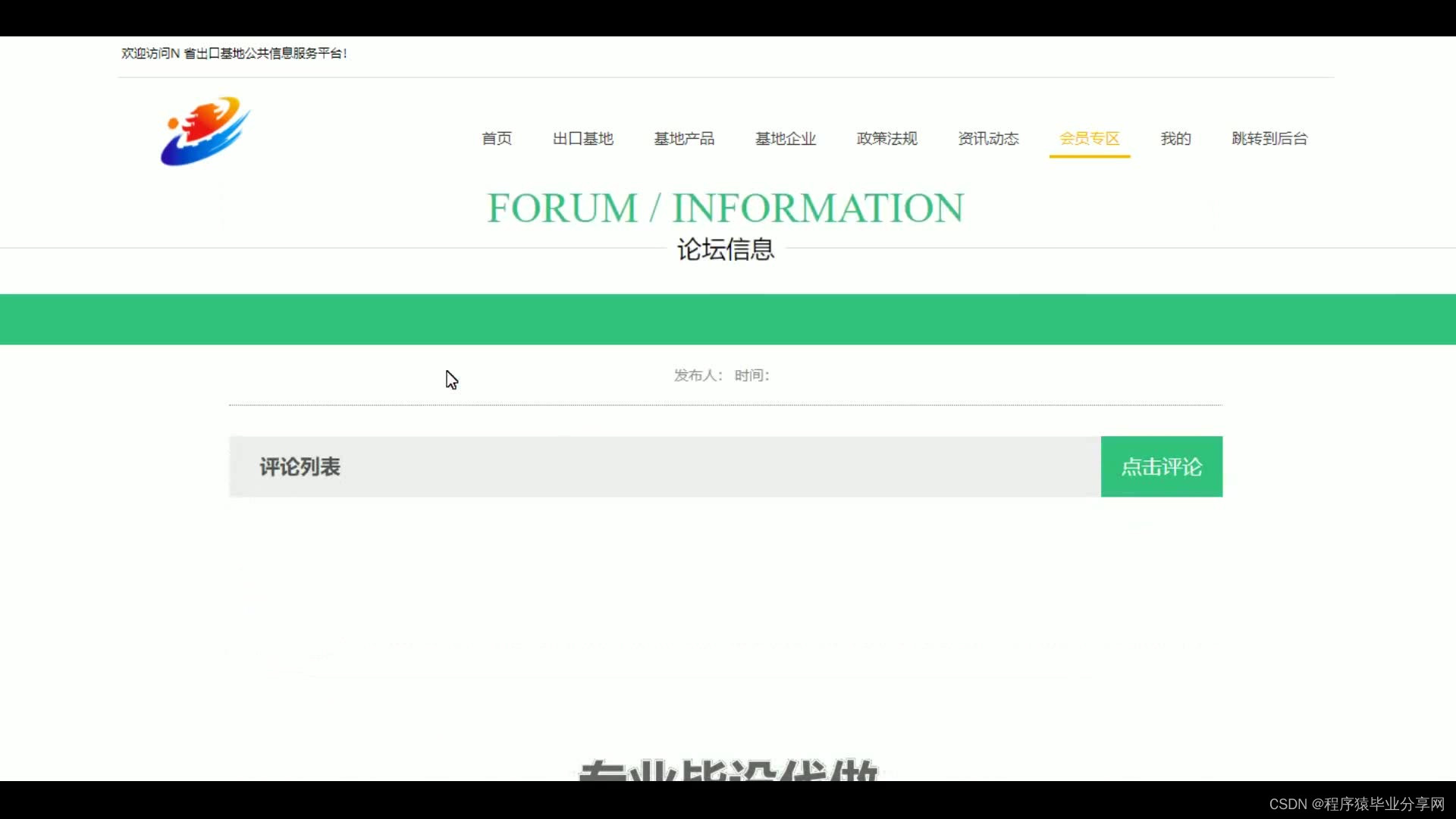Screen dimensions: 1456x819
Task: Click the welcome message at top
Action: coord(234,53)
